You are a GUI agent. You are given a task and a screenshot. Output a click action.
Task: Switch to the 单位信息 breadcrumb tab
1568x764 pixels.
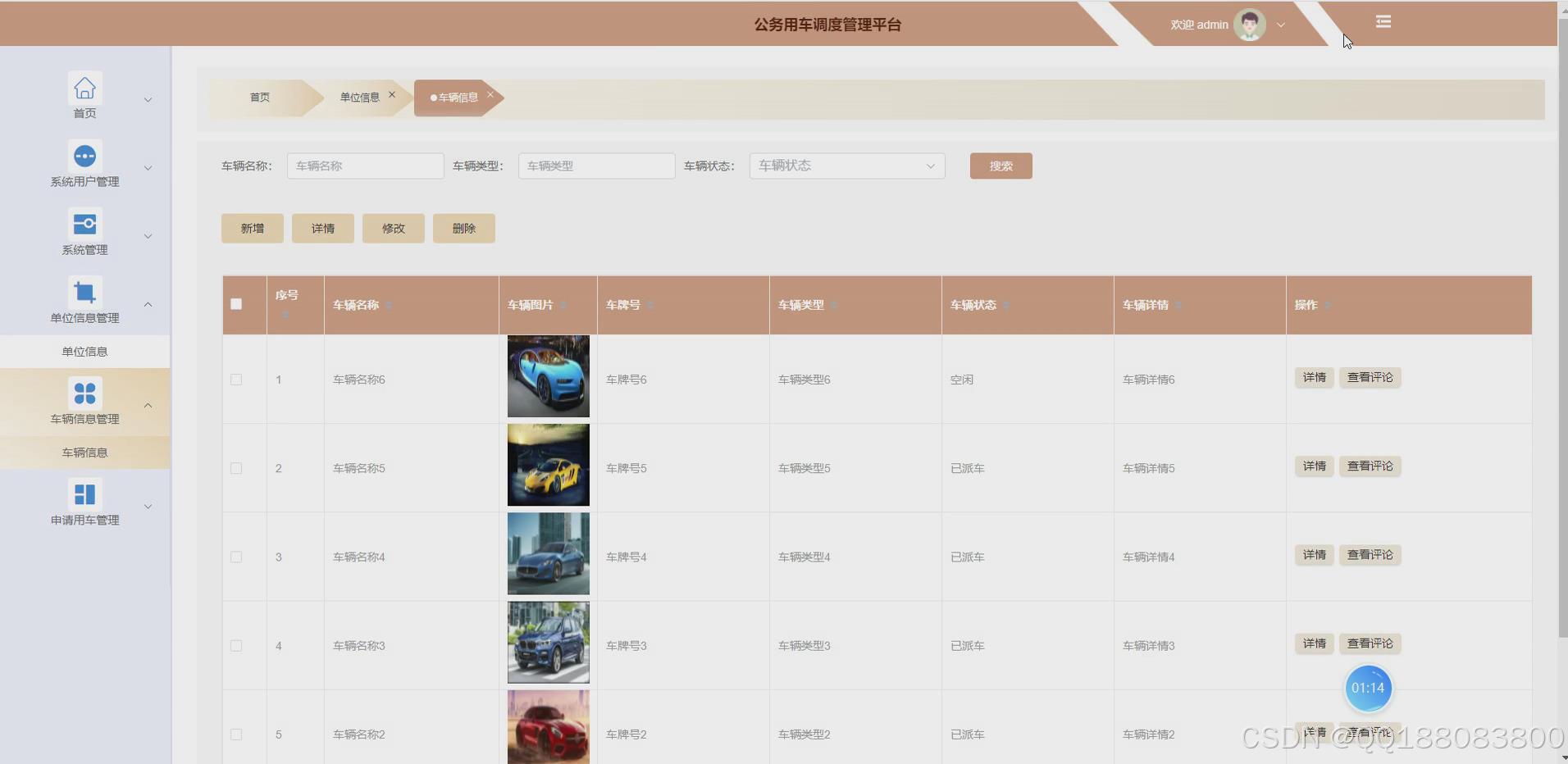tap(359, 97)
